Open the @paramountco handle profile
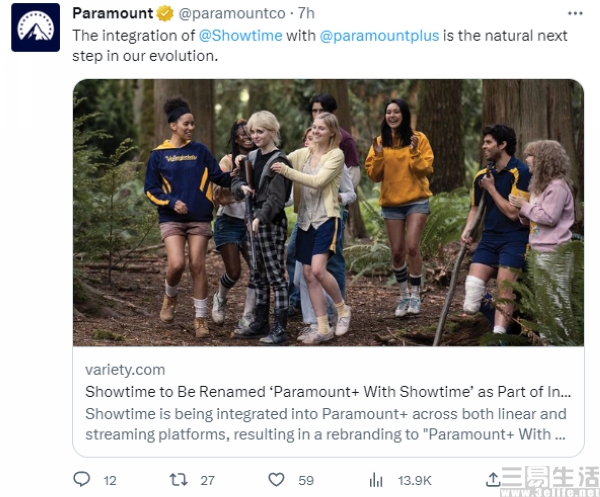Screen dimensions: 600x497 pos(232,14)
